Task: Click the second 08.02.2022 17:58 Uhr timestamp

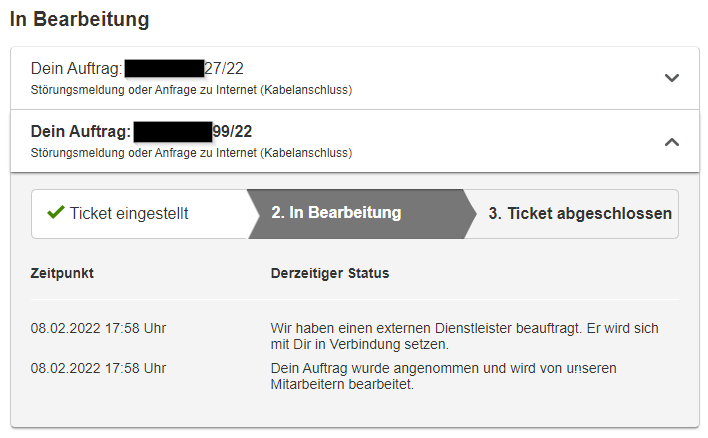Action: [x=98, y=368]
